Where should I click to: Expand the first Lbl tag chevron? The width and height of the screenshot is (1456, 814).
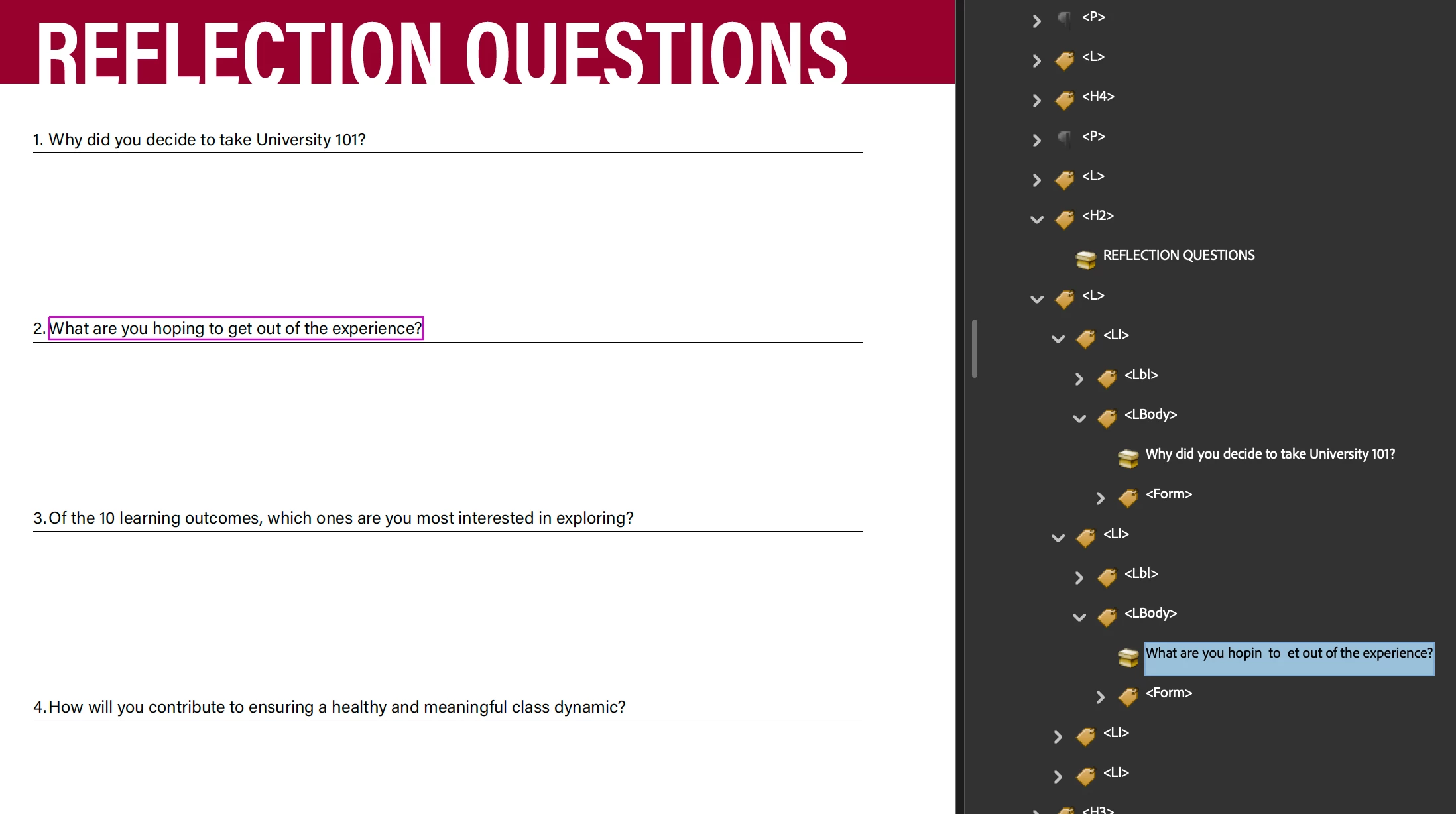(1079, 378)
